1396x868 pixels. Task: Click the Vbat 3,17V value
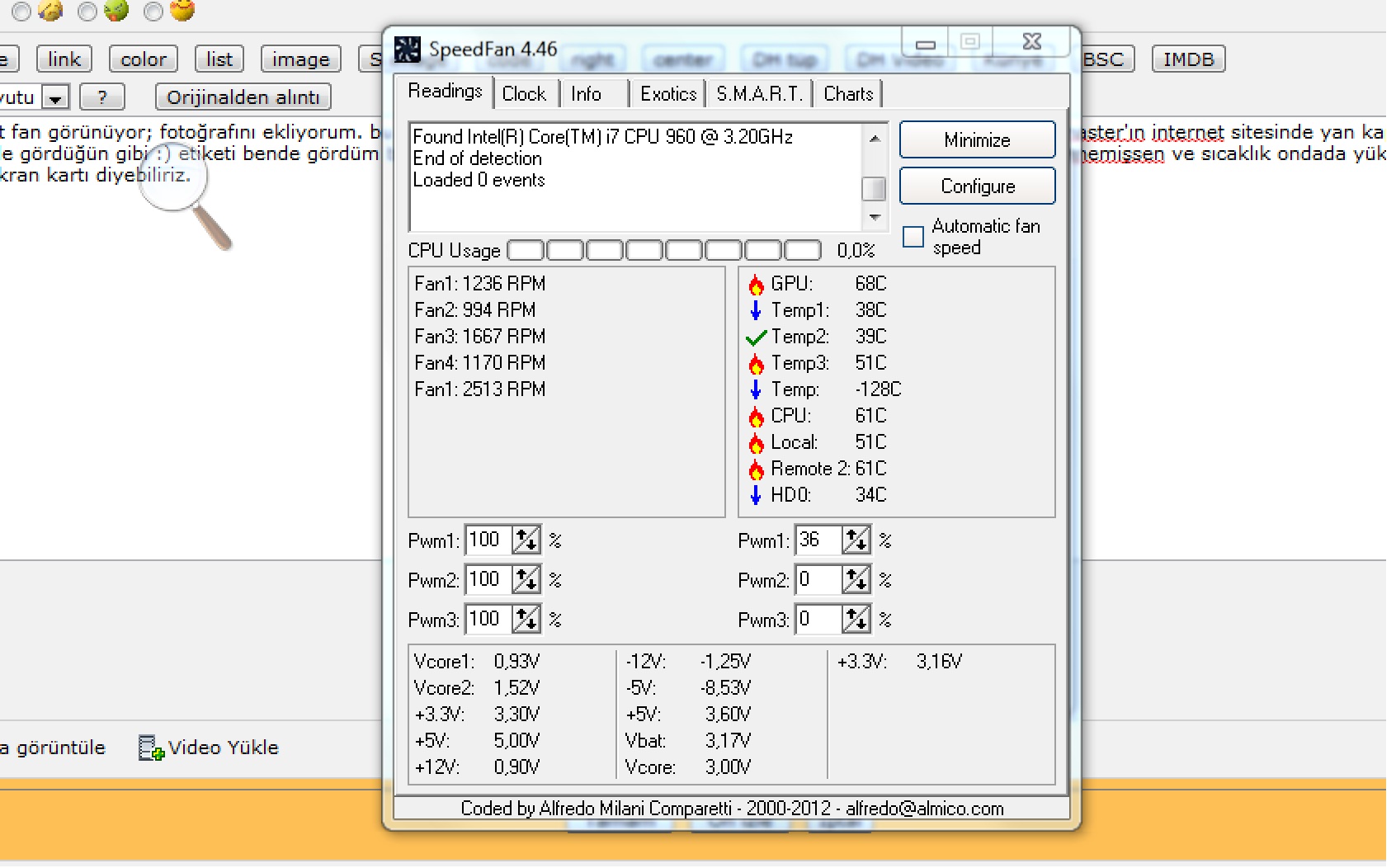(728, 741)
